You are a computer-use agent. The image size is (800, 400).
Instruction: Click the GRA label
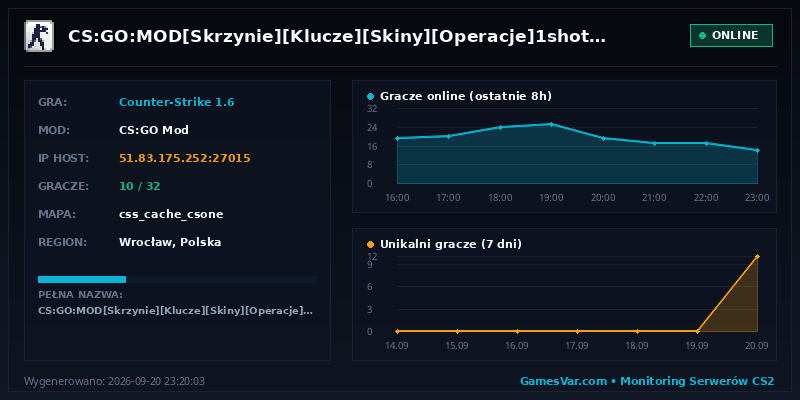tap(53, 103)
